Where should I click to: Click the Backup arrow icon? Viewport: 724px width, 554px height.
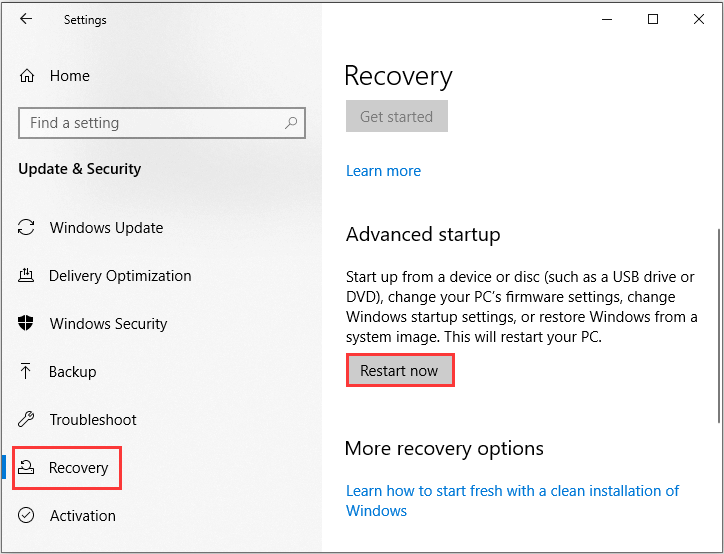(27, 372)
